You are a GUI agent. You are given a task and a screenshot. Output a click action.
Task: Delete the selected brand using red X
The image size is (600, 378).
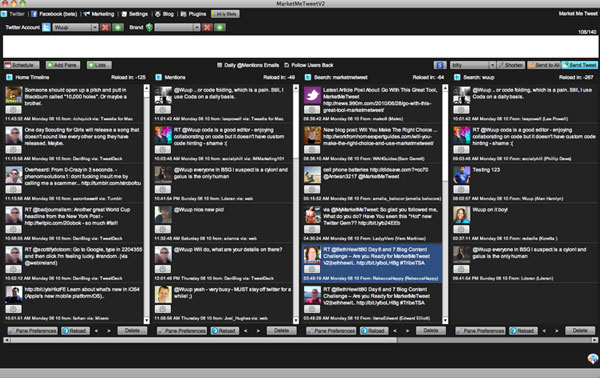tap(207, 27)
